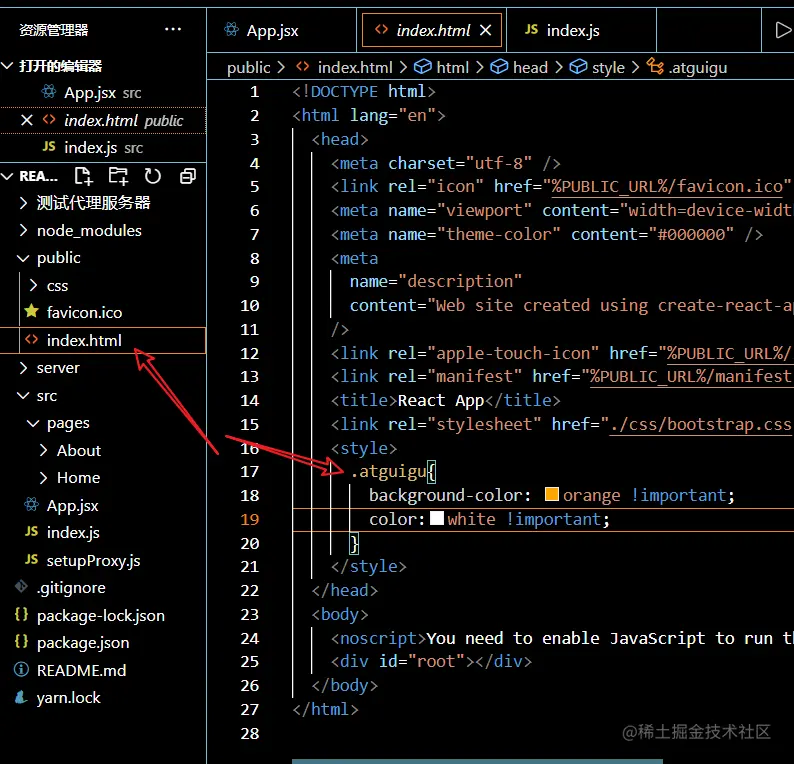Expand the Home folder
794x764 pixels.
pyautogui.click(x=103, y=478)
